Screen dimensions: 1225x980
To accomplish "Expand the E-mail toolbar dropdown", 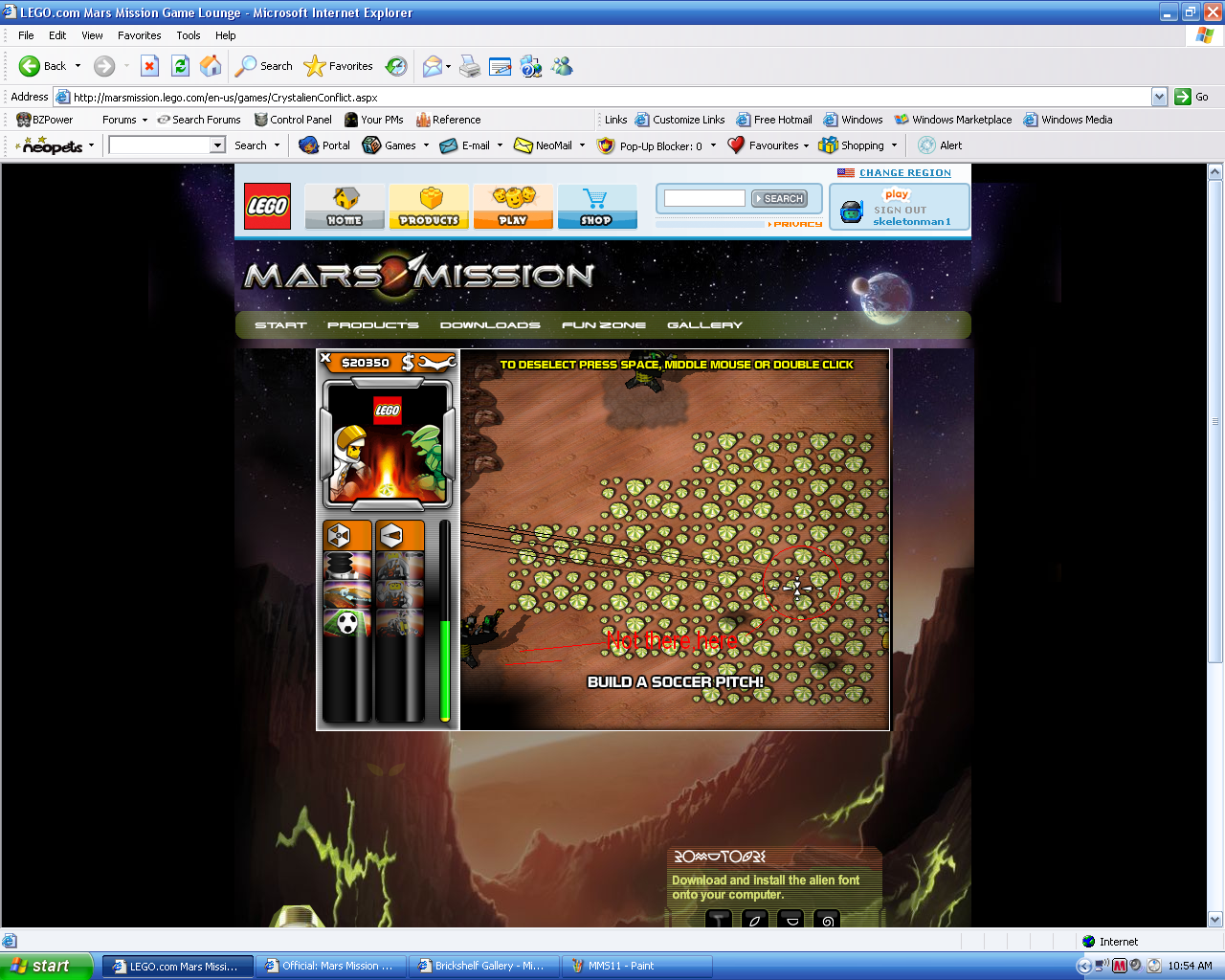I will (500, 145).
